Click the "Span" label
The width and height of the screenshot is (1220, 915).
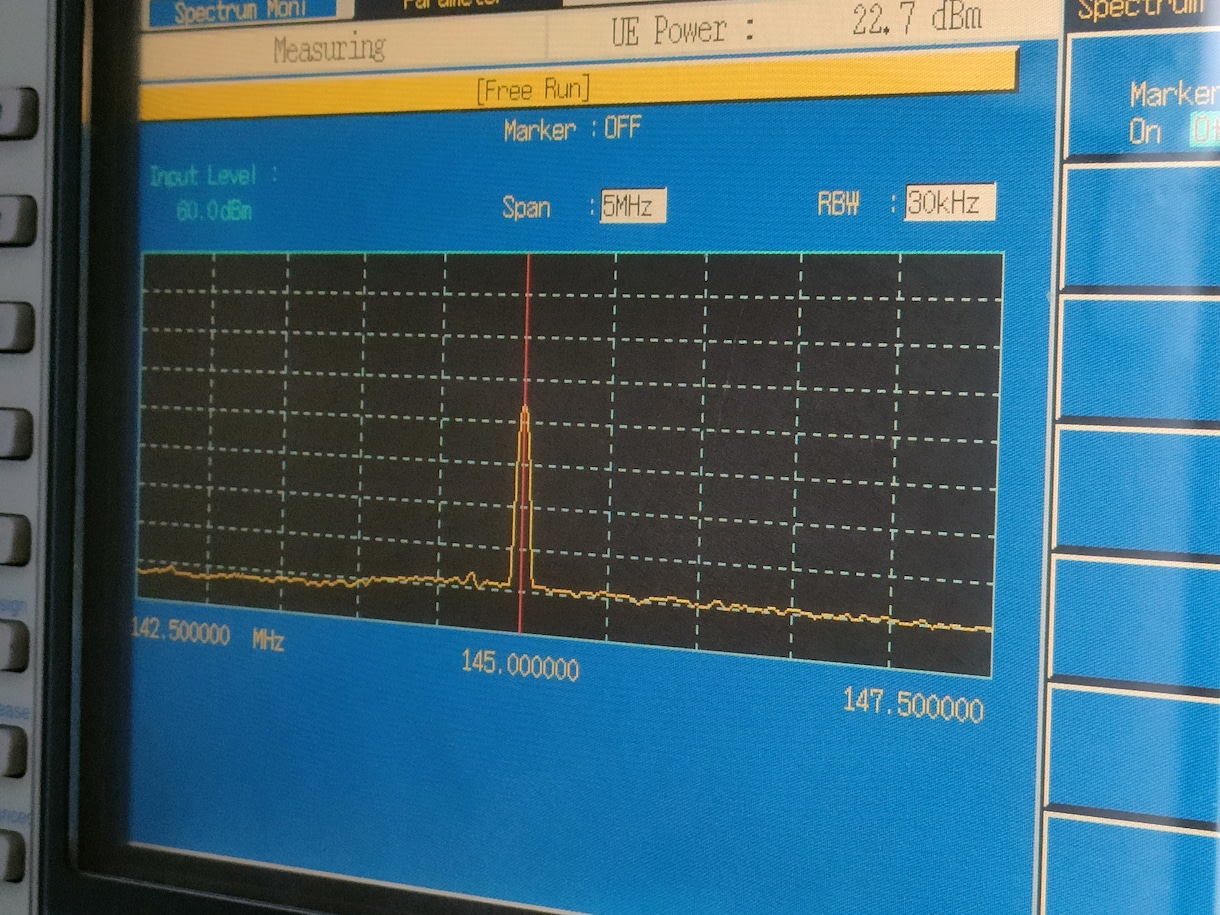coord(526,208)
